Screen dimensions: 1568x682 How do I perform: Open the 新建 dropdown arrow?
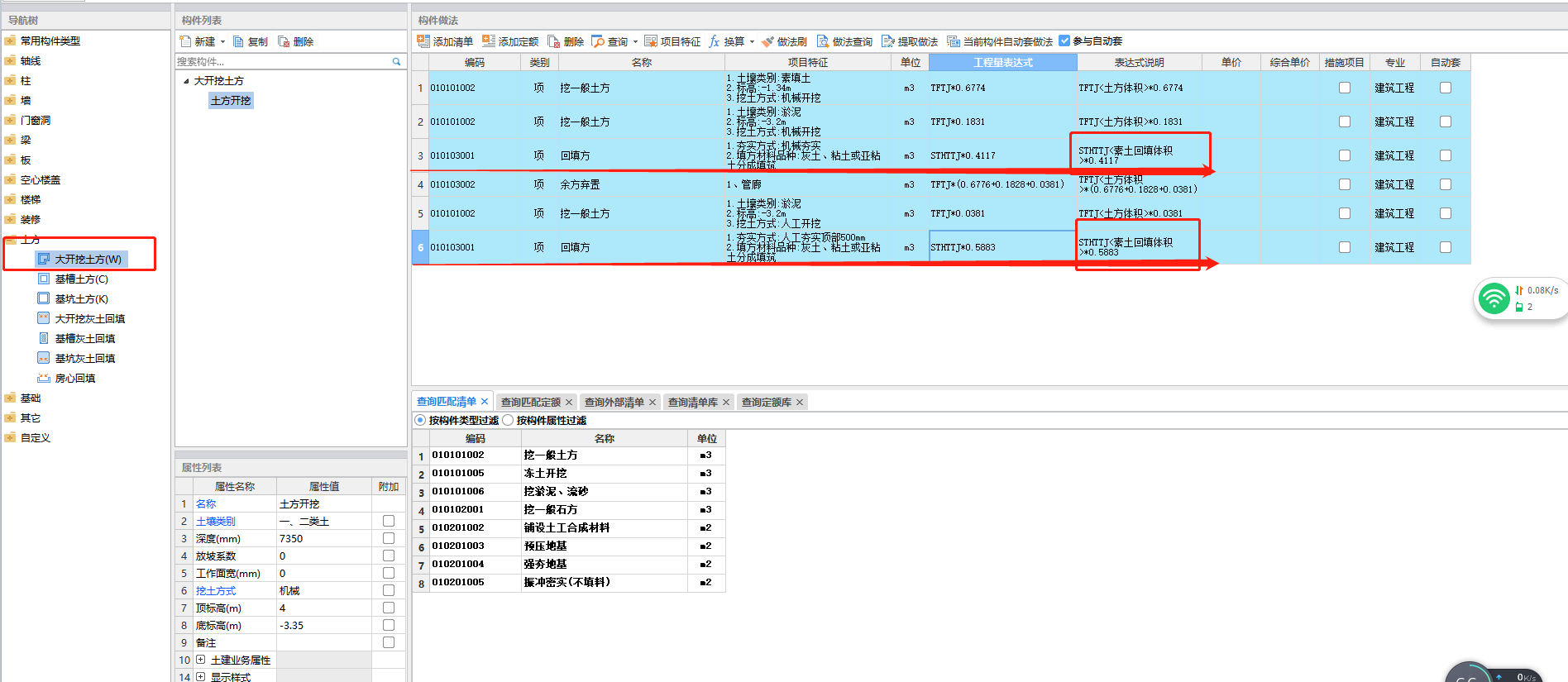222,41
